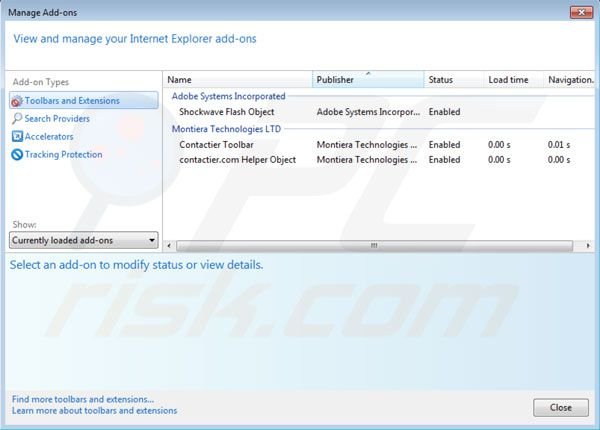
Task: Click the horizontal scrollbar right arrow
Action: 588,246
